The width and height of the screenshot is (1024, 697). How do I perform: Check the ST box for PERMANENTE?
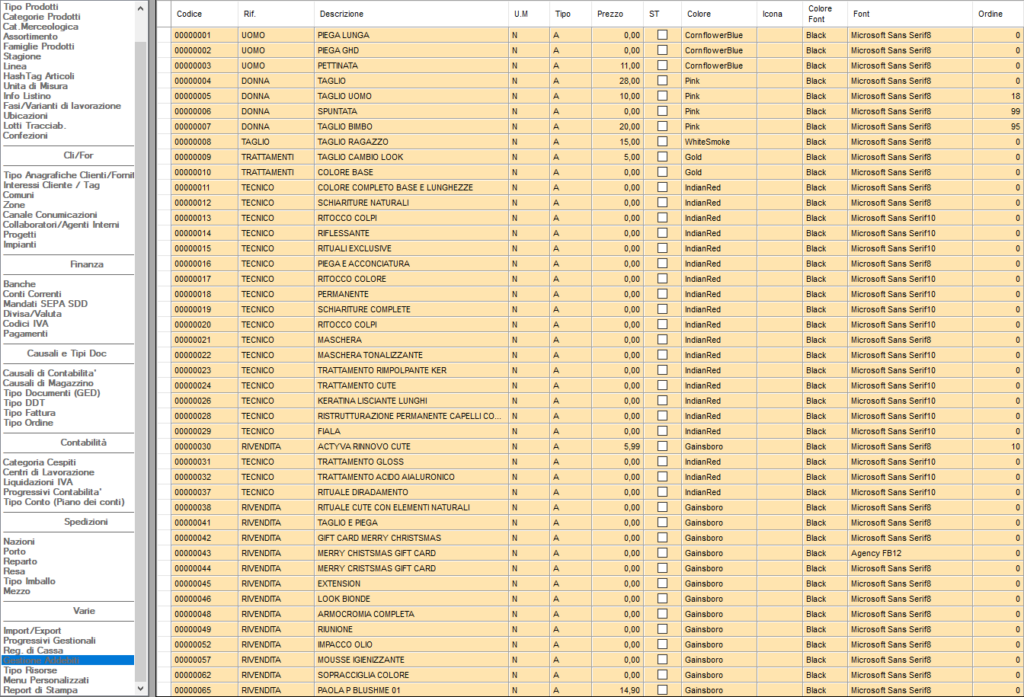tap(662, 294)
